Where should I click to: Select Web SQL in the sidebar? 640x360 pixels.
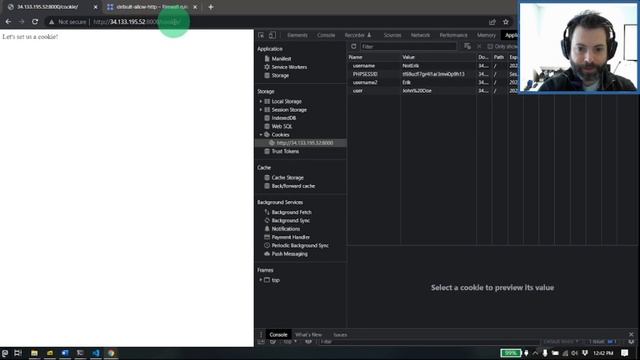pos(282,127)
